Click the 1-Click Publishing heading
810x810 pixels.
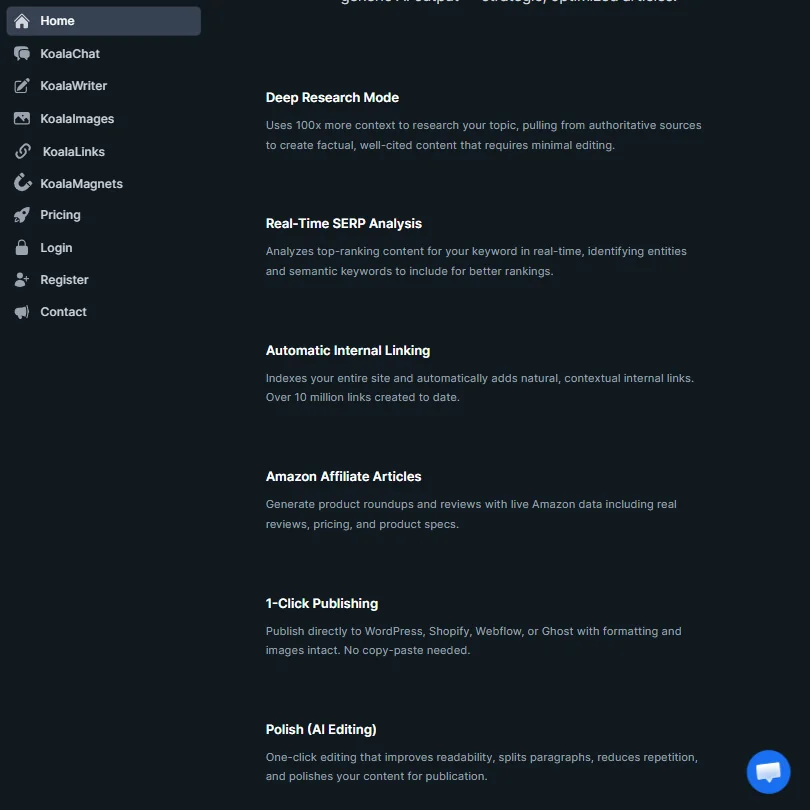tap(322, 604)
